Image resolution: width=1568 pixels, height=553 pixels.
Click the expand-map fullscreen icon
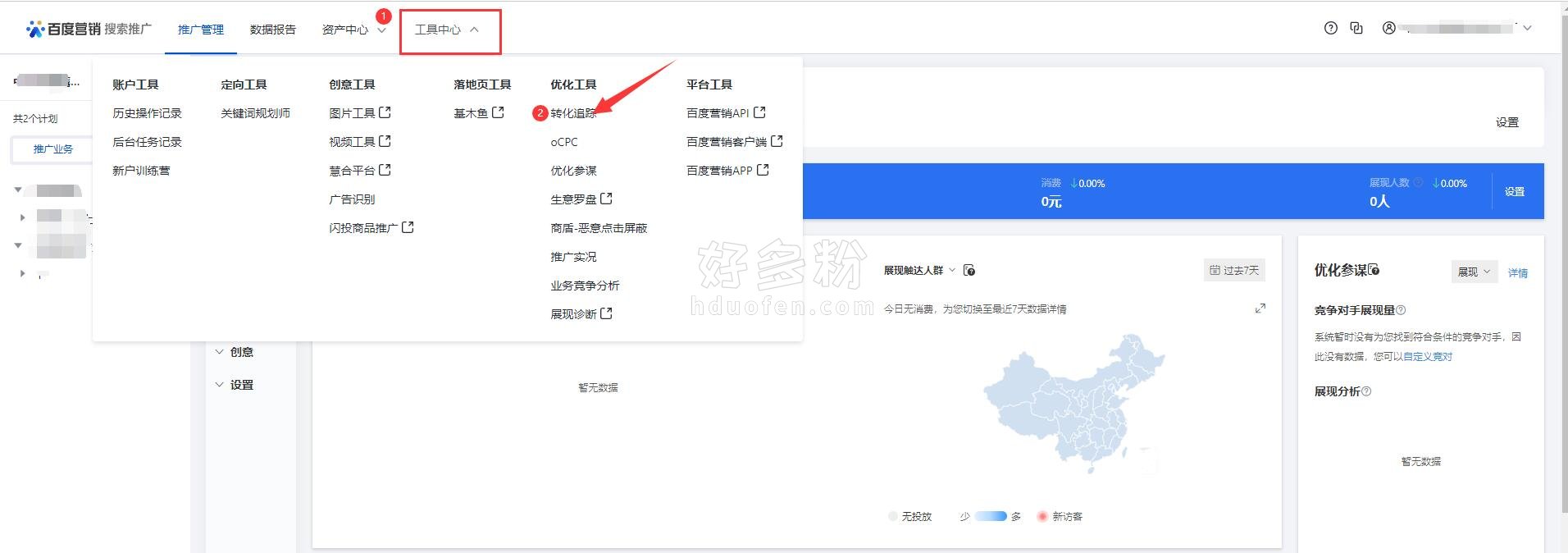click(1260, 308)
